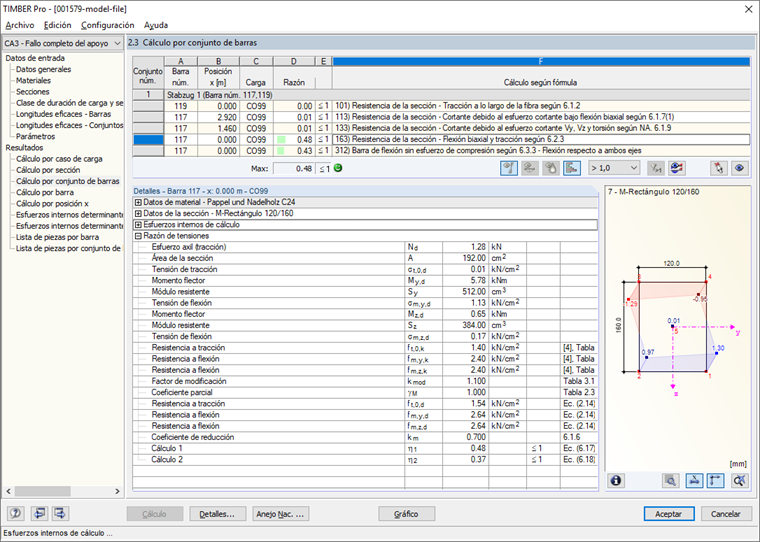
Task: Select Materiales in the navigator tree
Action: tap(33, 80)
